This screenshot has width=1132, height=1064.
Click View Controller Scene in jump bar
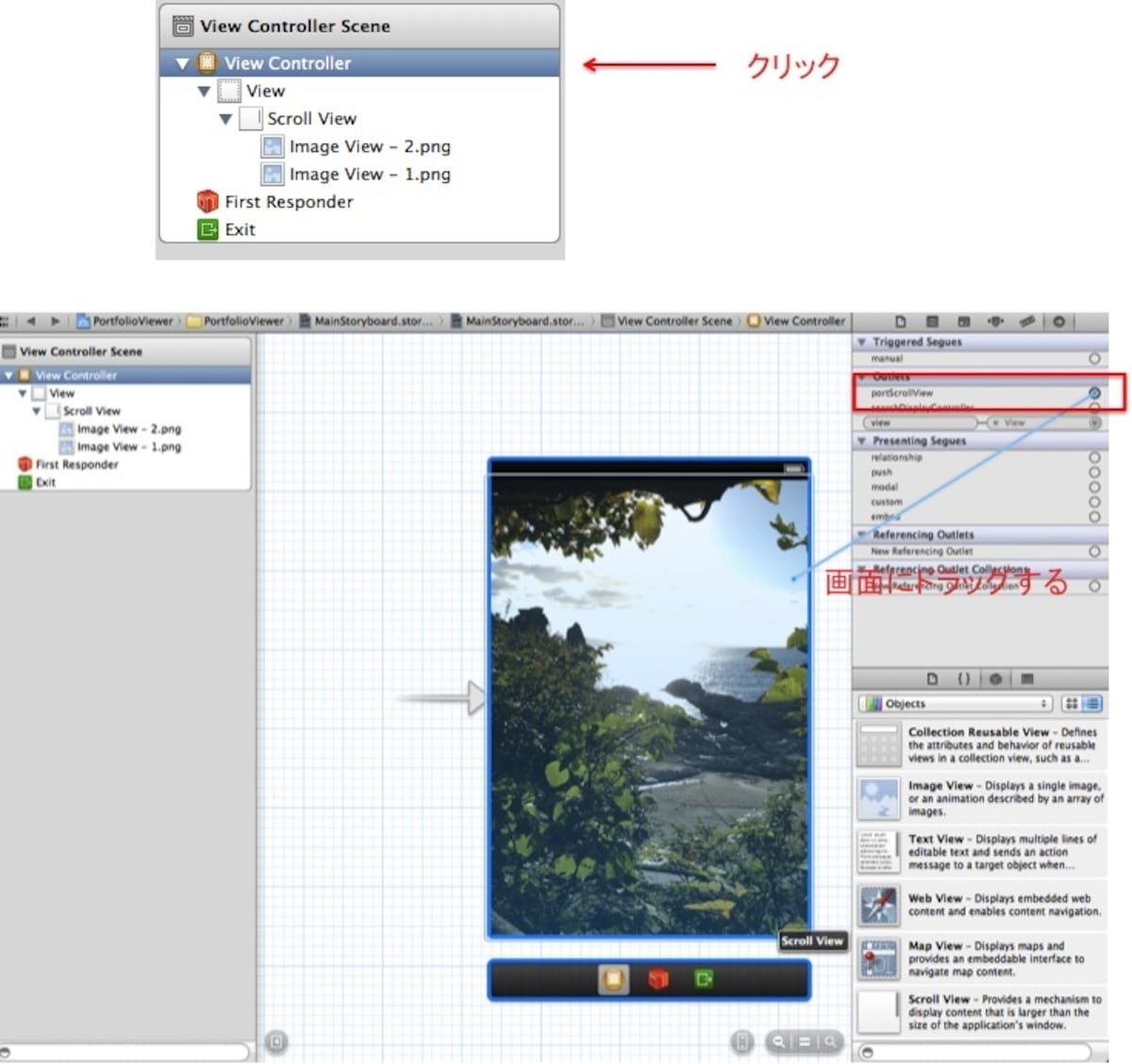[x=667, y=321]
